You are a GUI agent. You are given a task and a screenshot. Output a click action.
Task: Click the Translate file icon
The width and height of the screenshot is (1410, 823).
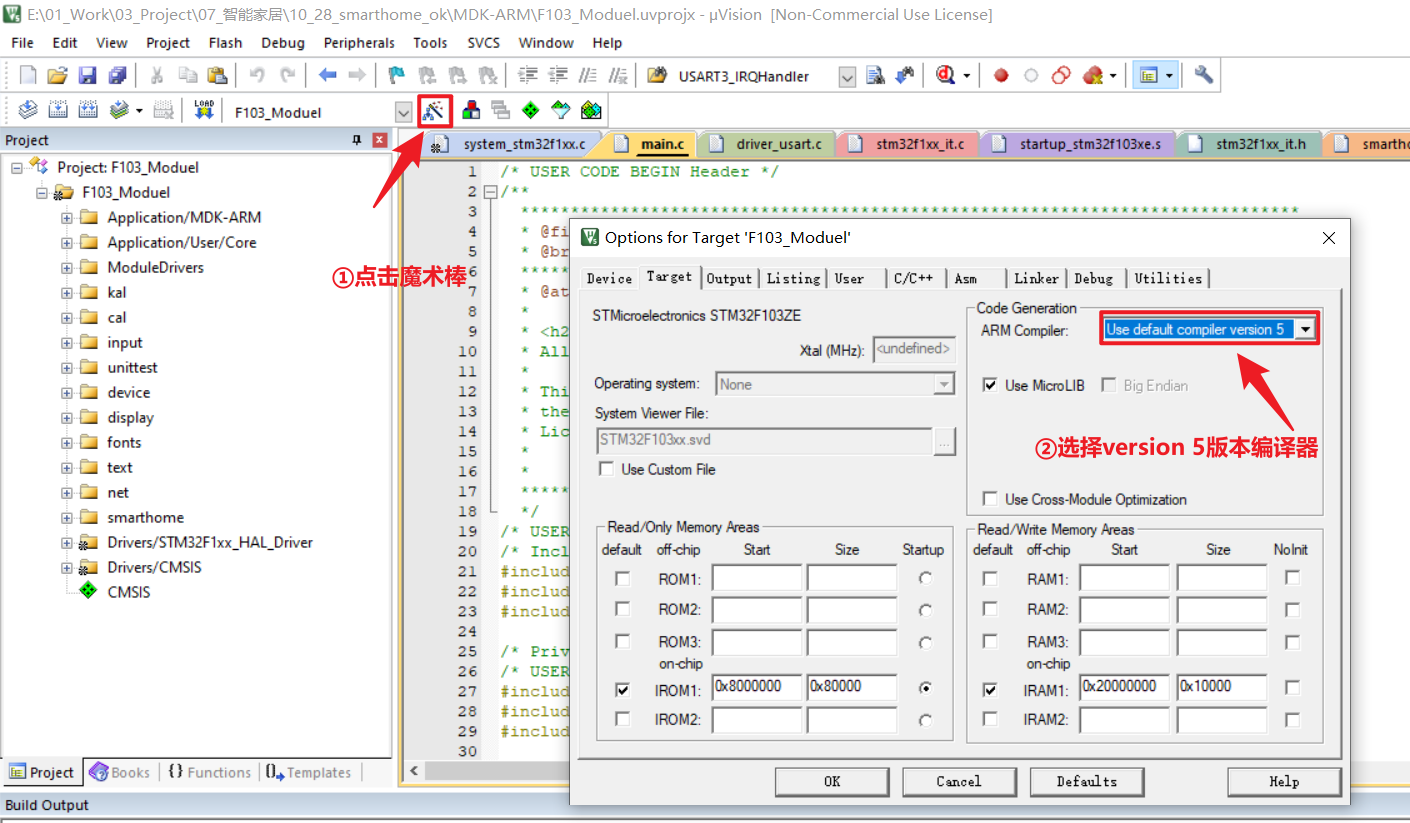[28, 111]
